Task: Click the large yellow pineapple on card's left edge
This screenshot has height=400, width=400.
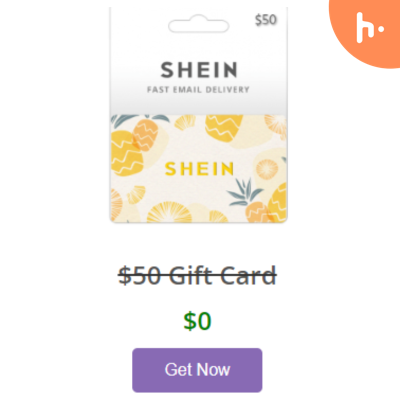Action: coord(125,153)
